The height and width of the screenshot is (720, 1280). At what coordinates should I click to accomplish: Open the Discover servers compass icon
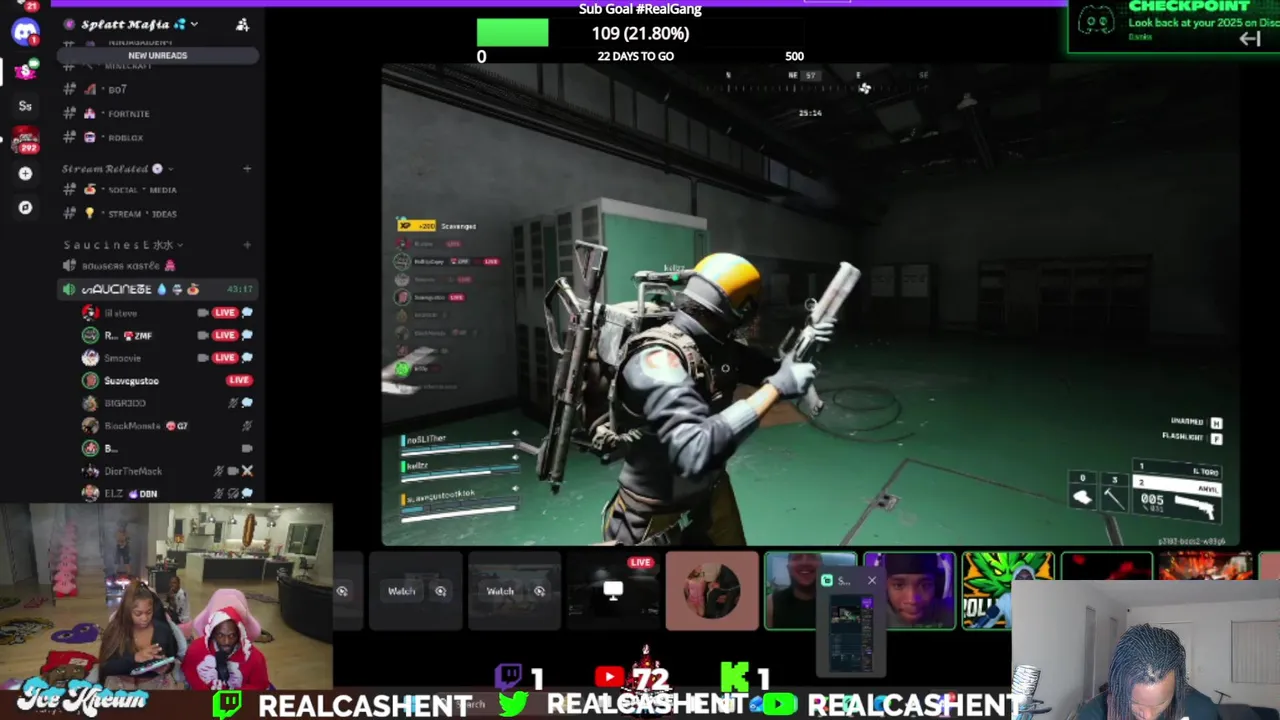(x=25, y=208)
